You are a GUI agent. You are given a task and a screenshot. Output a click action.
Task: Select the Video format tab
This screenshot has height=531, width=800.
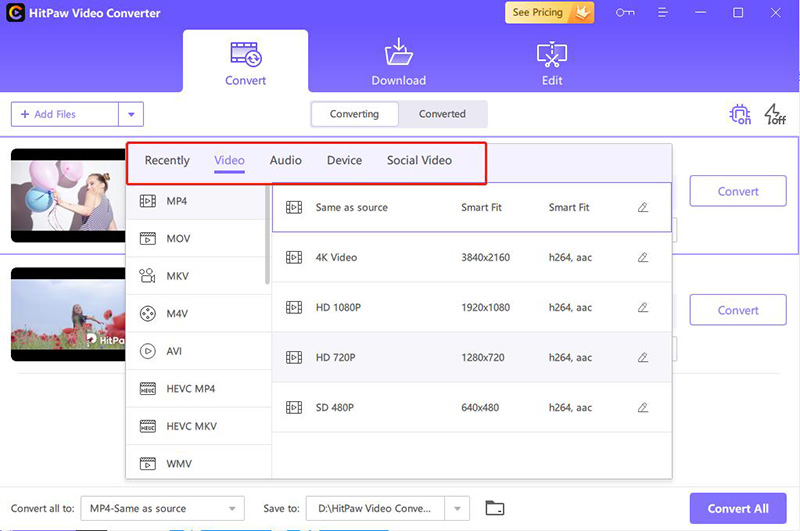pyautogui.click(x=229, y=160)
